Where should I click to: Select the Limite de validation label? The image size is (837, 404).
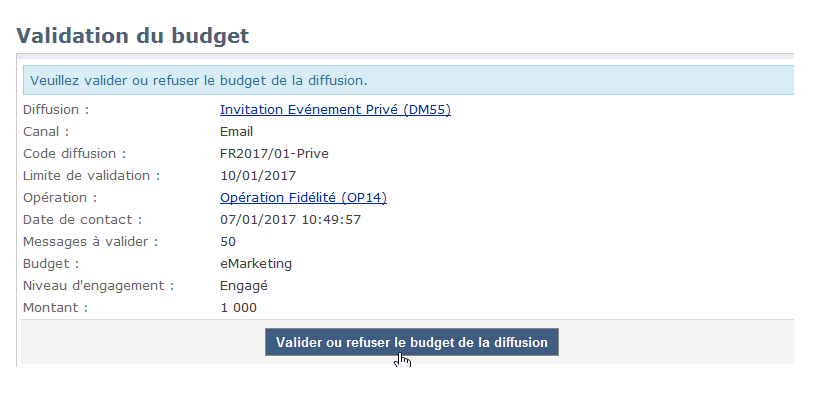coord(91,176)
